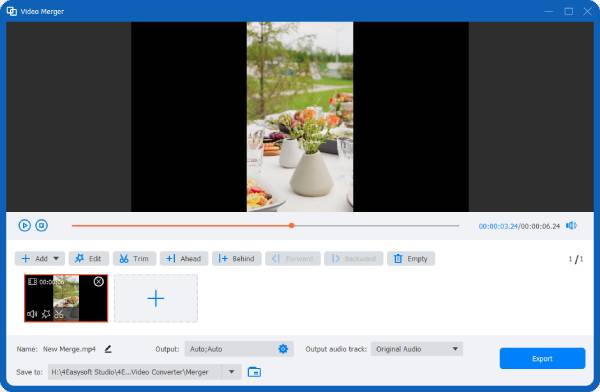Click the New Merge.mp4 file name
The image size is (600, 392).
pyautogui.click(x=69, y=349)
